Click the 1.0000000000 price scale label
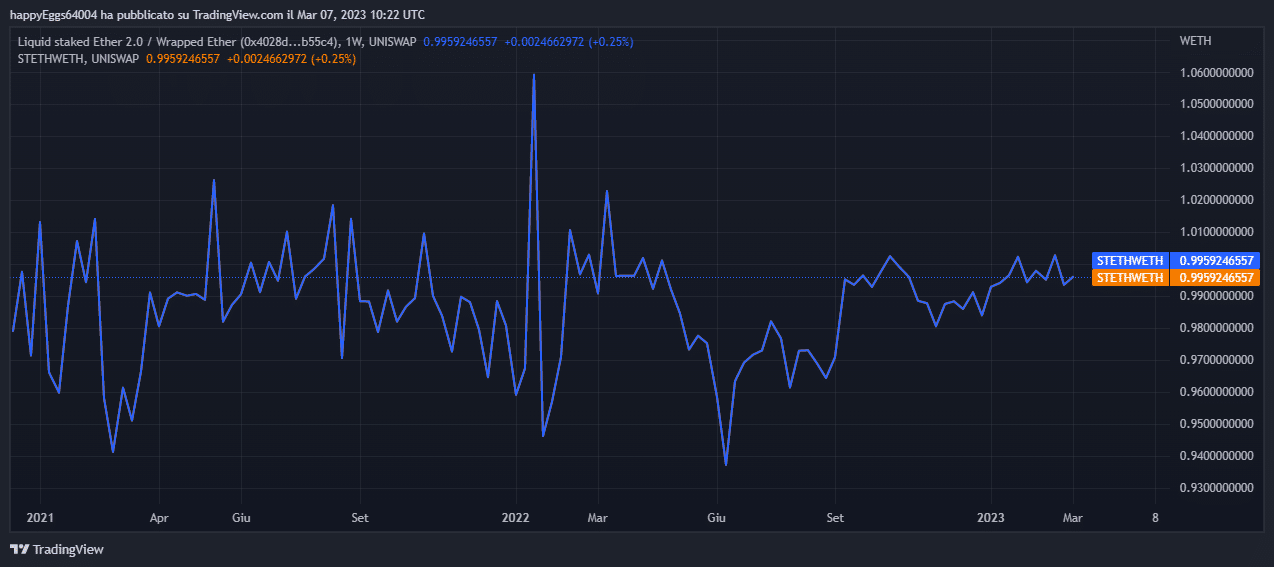The width and height of the screenshot is (1274, 567). coord(1216,264)
